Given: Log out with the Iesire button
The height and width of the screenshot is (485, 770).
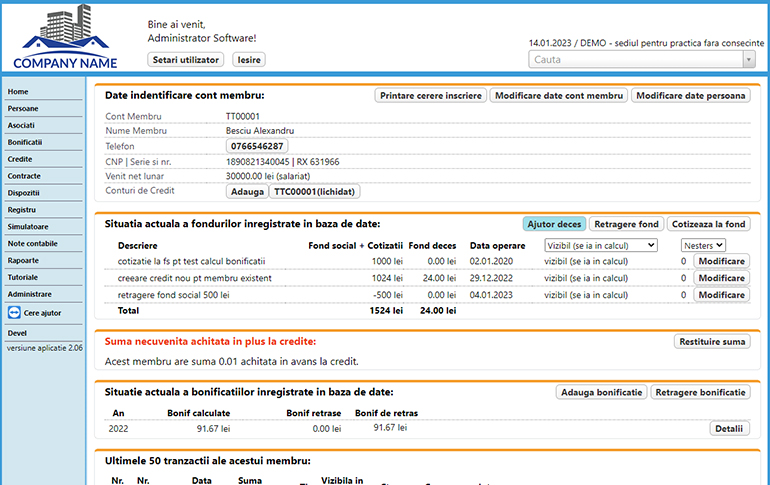Looking at the screenshot, I should (x=249, y=60).
